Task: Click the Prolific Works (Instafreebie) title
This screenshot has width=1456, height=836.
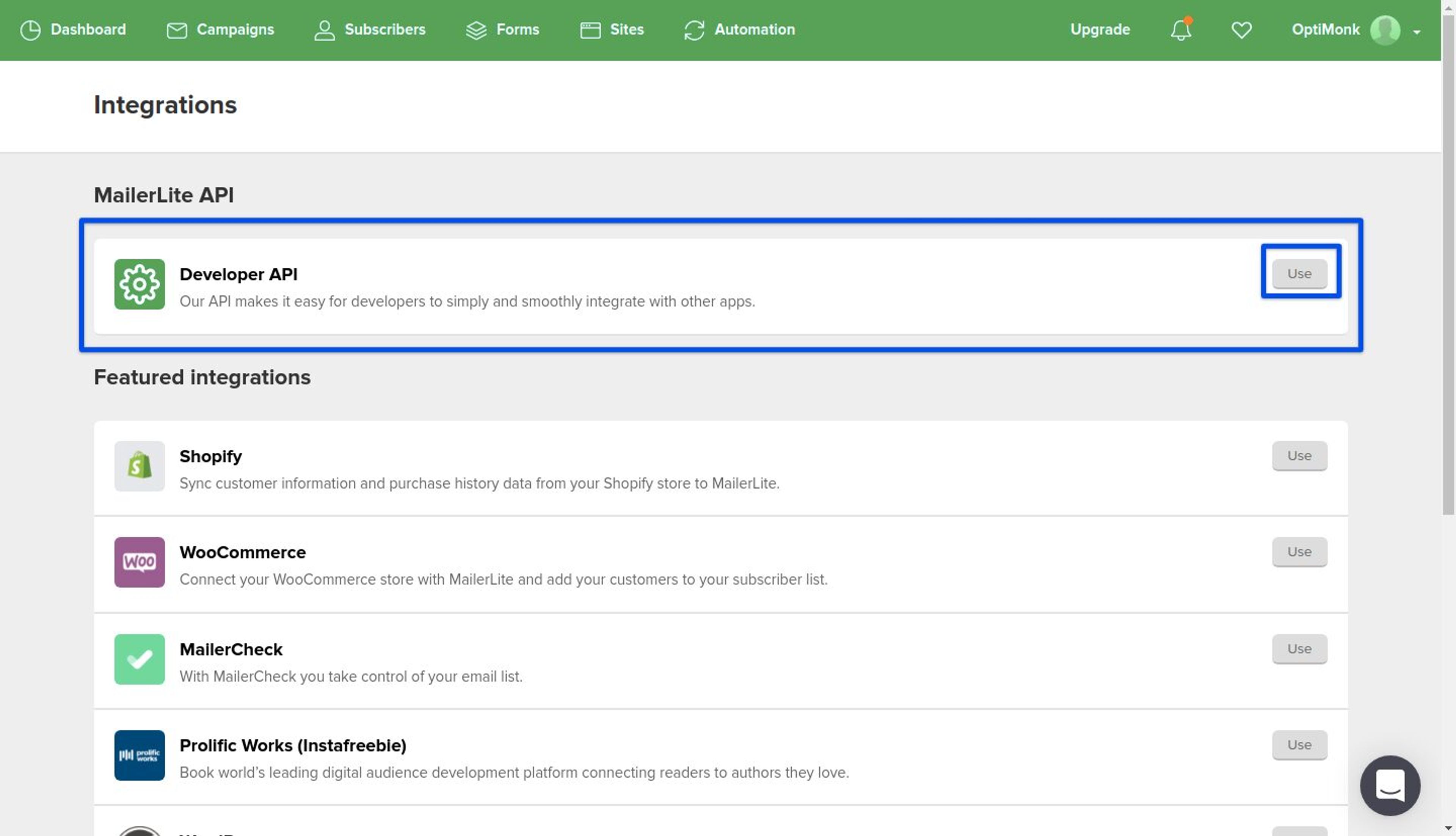Action: [293, 745]
